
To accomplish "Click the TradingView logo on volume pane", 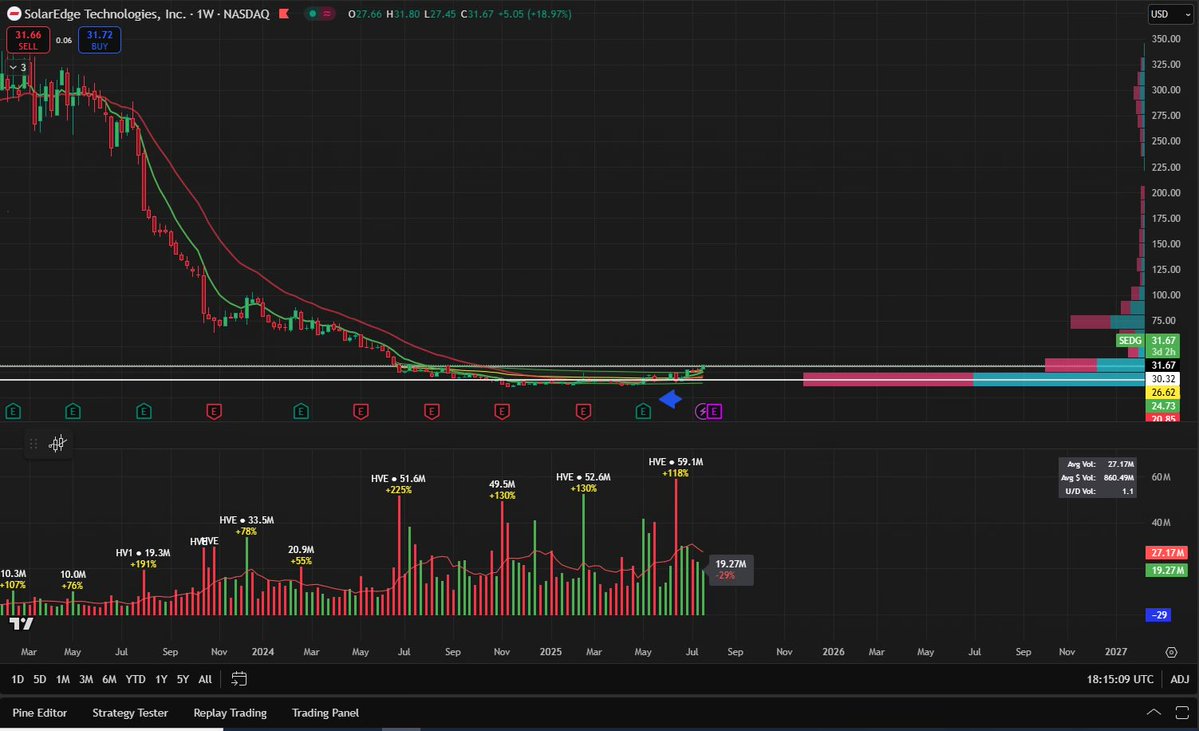I will coord(21,624).
